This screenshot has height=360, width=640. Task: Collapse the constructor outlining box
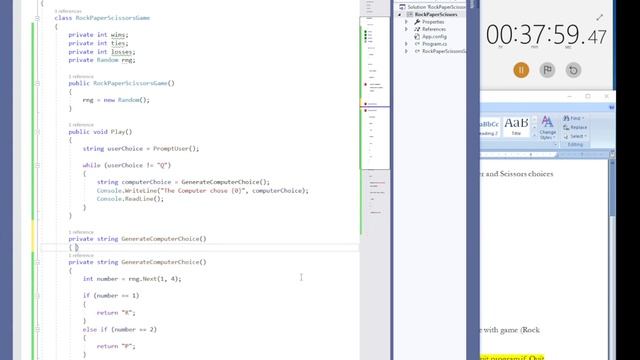37,83
